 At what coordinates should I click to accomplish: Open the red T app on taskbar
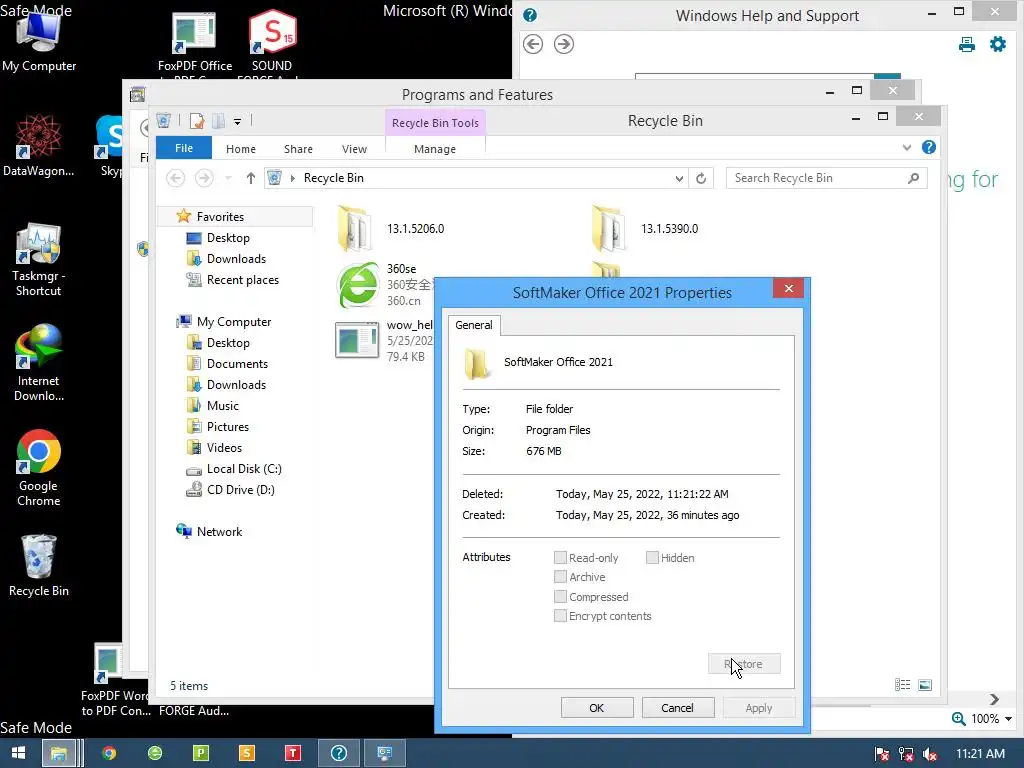tap(292, 753)
